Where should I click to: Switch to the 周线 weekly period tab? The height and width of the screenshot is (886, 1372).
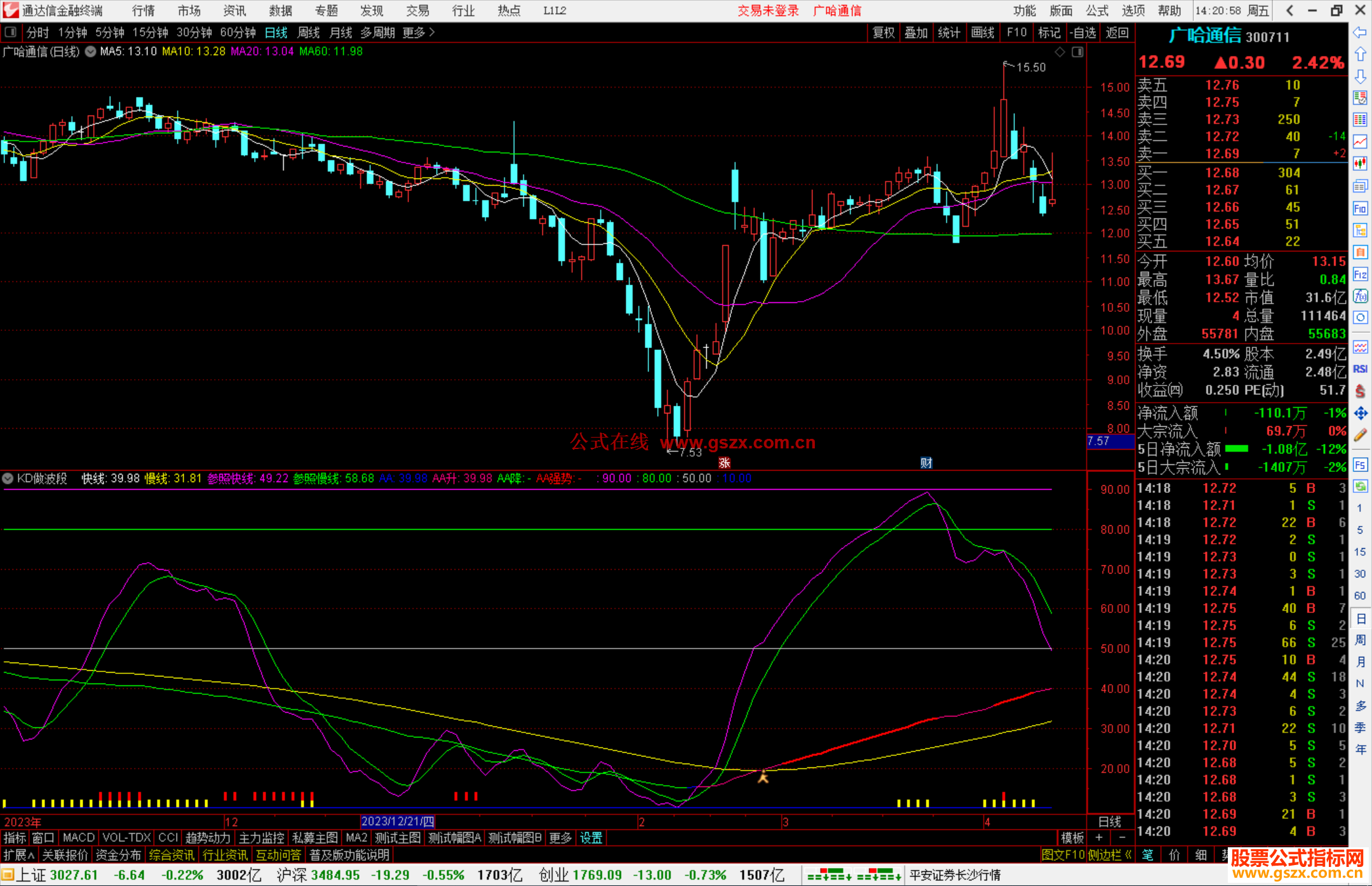pos(308,32)
